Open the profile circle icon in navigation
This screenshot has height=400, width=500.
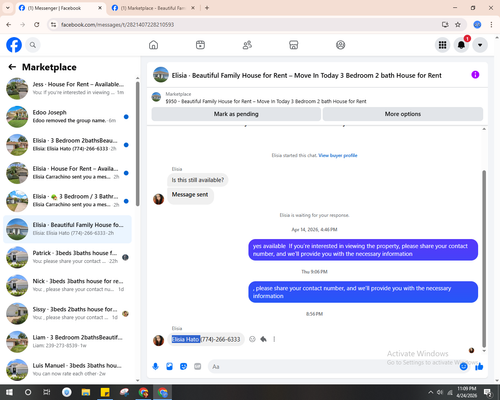[x=340, y=45]
